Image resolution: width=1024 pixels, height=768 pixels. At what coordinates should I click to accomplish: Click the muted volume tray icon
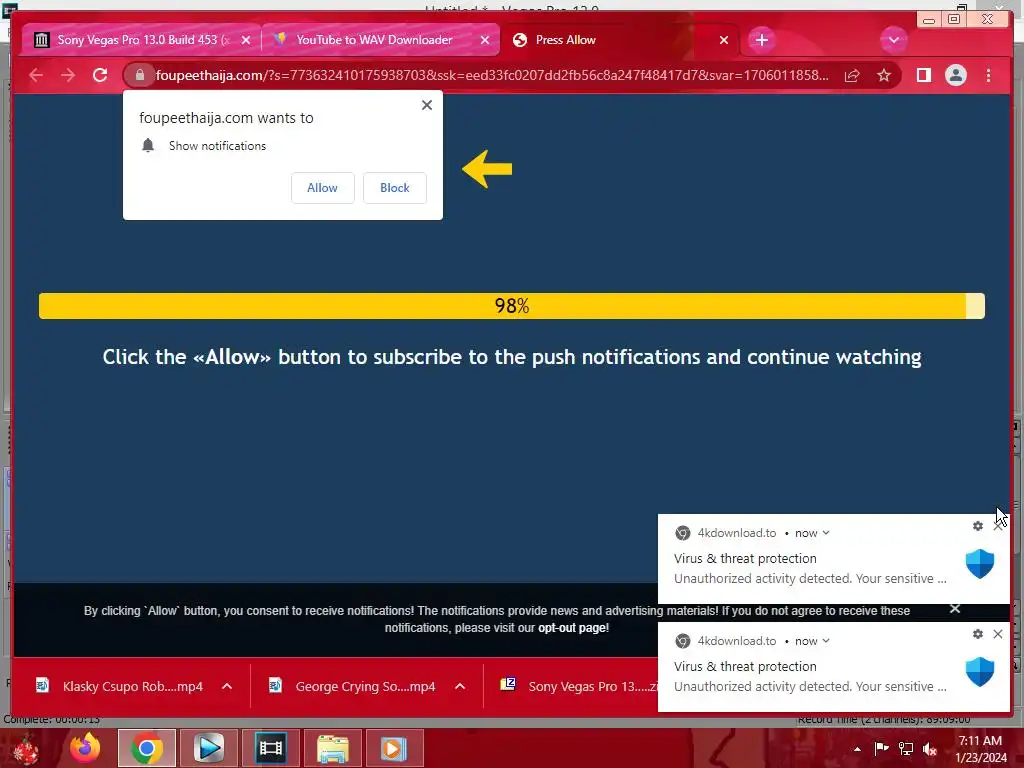point(930,748)
